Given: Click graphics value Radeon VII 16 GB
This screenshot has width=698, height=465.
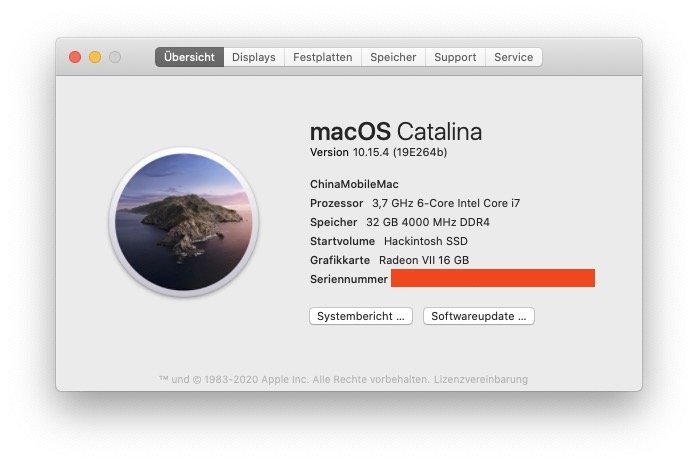Looking at the screenshot, I should coord(424,260).
